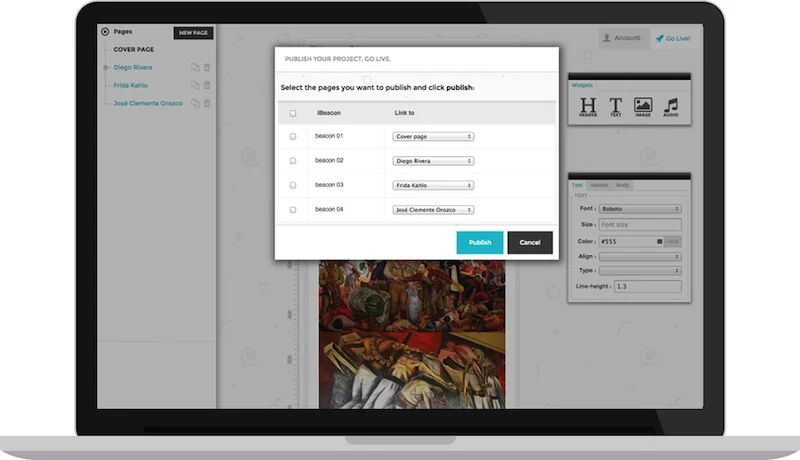Screen dimensions: 800x460
Task: Duplicate the Diego Rivera page
Action: click(x=195, y=67)
